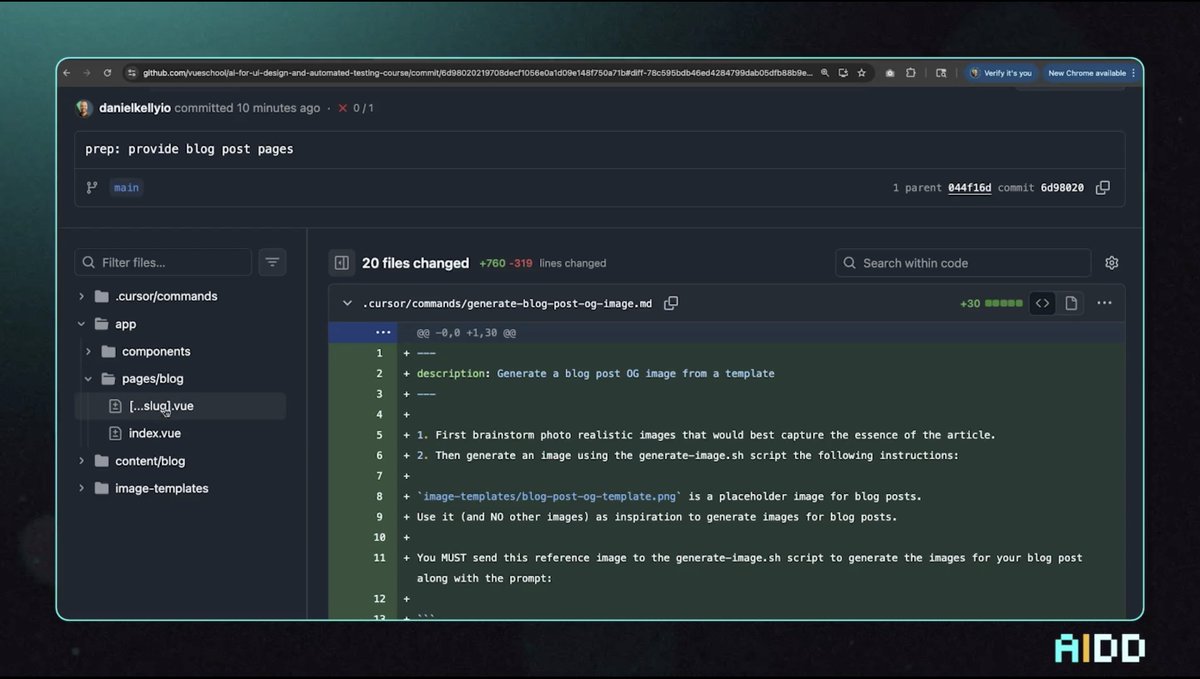The height and width of the screenshot is (679, 1200).
Task: Toggle the file tree sidebar panel
Action: (342, 263)
